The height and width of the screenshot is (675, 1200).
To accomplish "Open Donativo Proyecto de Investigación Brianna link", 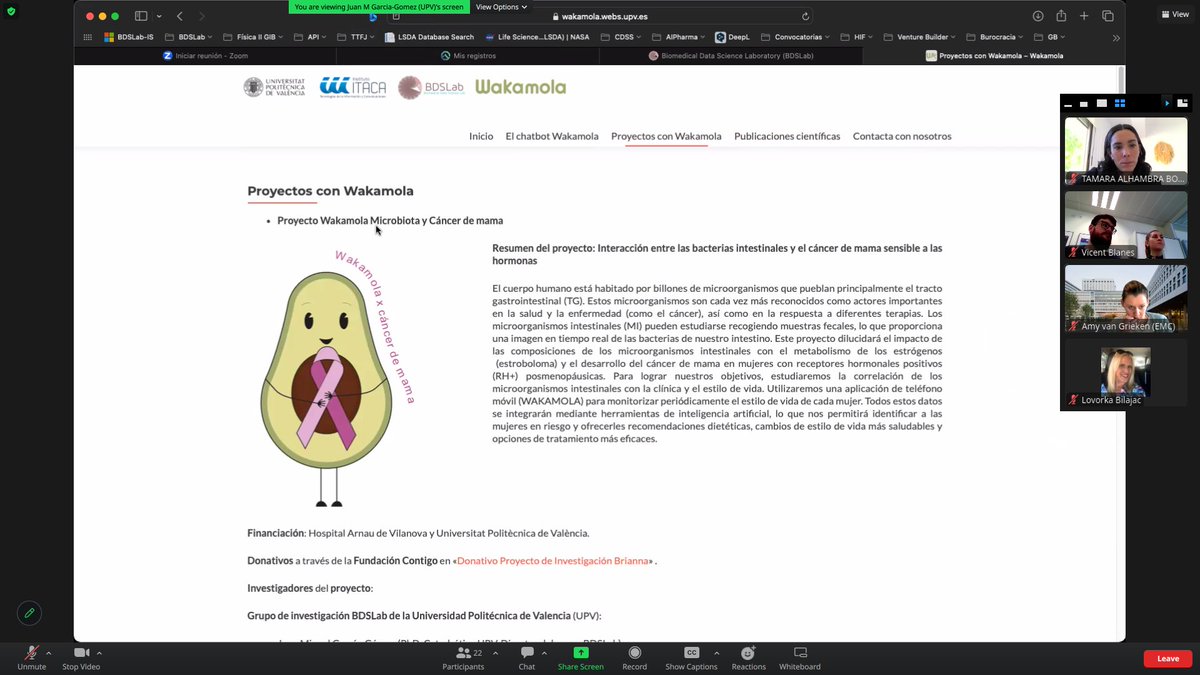I will click(552, 561).
